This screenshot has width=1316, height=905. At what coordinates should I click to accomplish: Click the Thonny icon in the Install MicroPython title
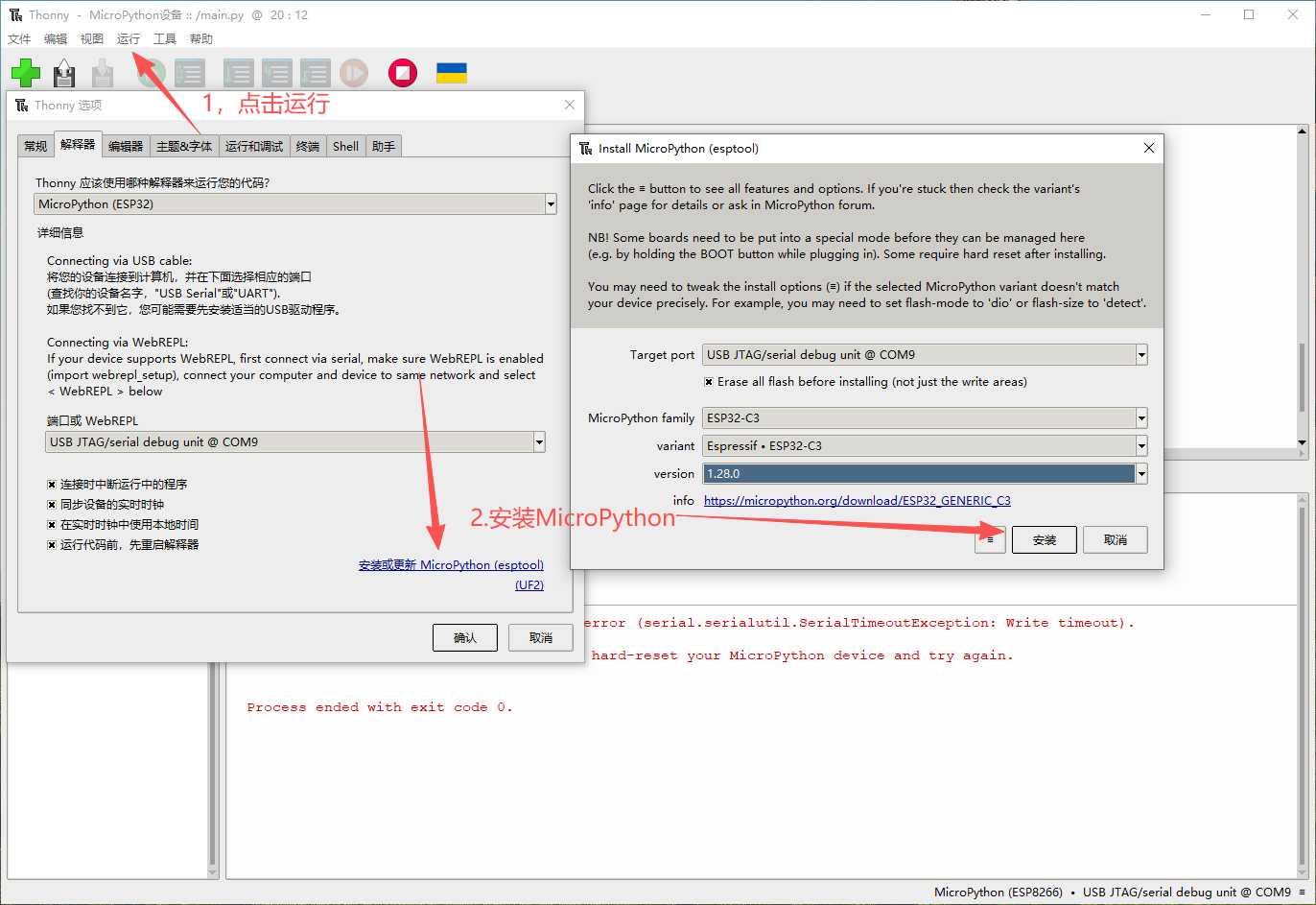[586, 149]
